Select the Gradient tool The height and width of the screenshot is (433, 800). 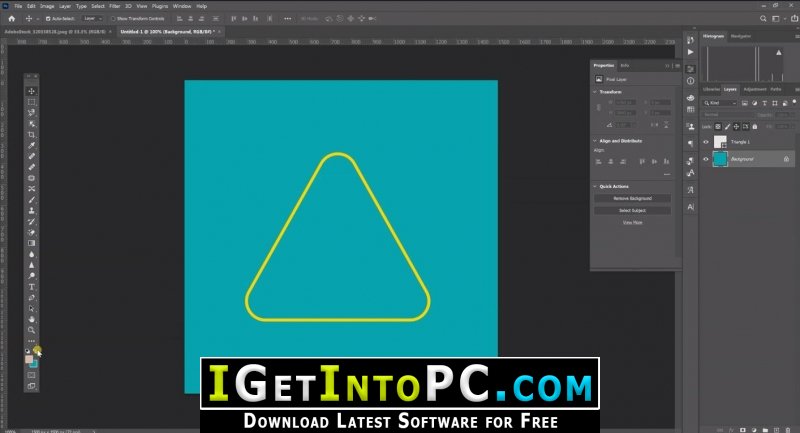click(32, 243)
